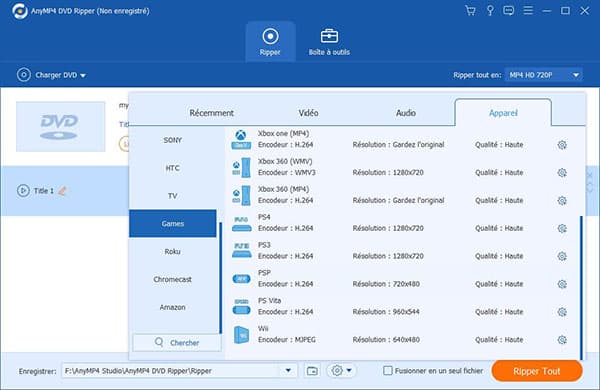The width and height of the screenshot is (600, 390).
Task: Click the Chercher search field
Action: pyautogui.click(x=177, y=343)
